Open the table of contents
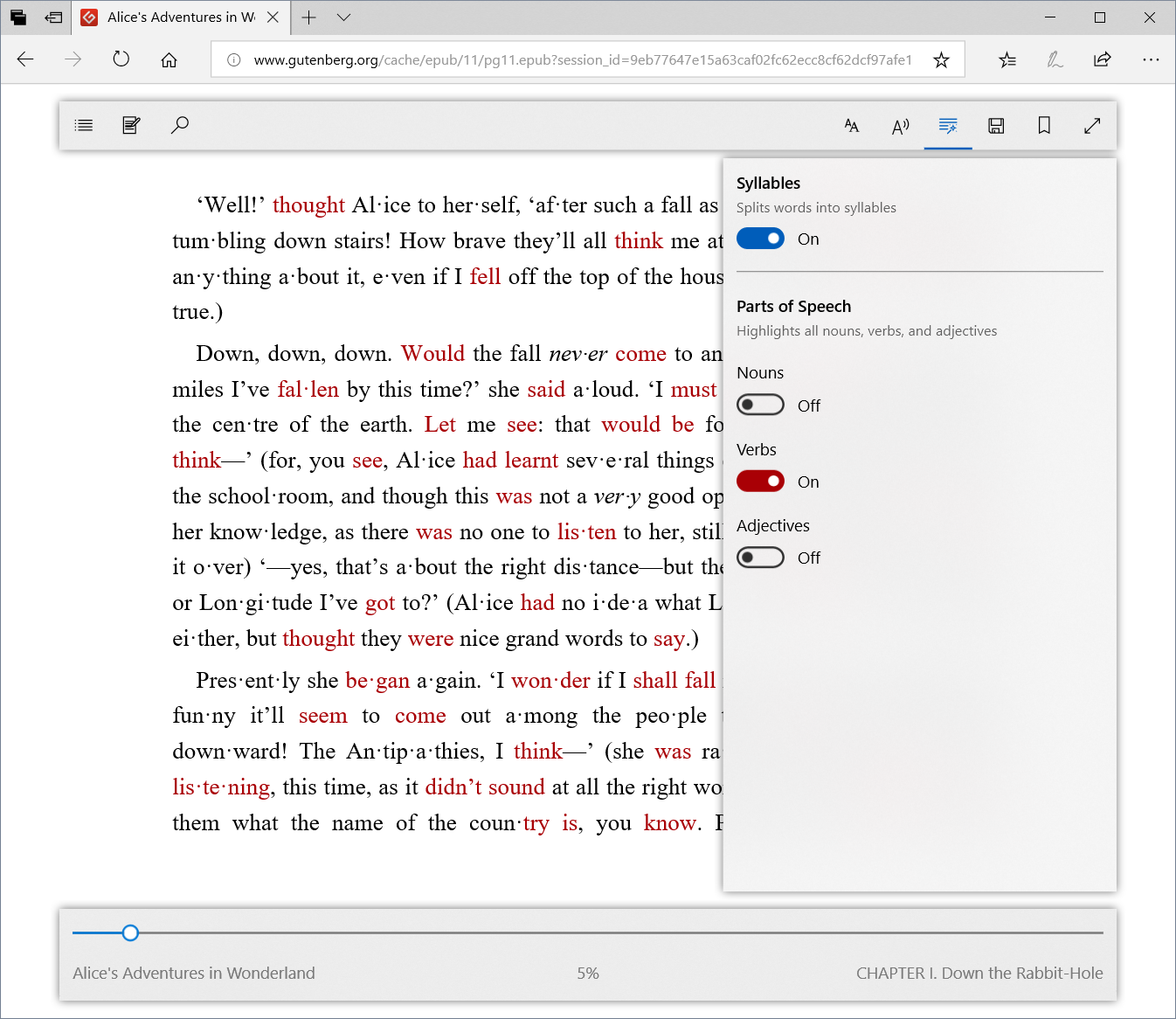The height and width of the screenshot is (1019, 1176). (84, 125)
